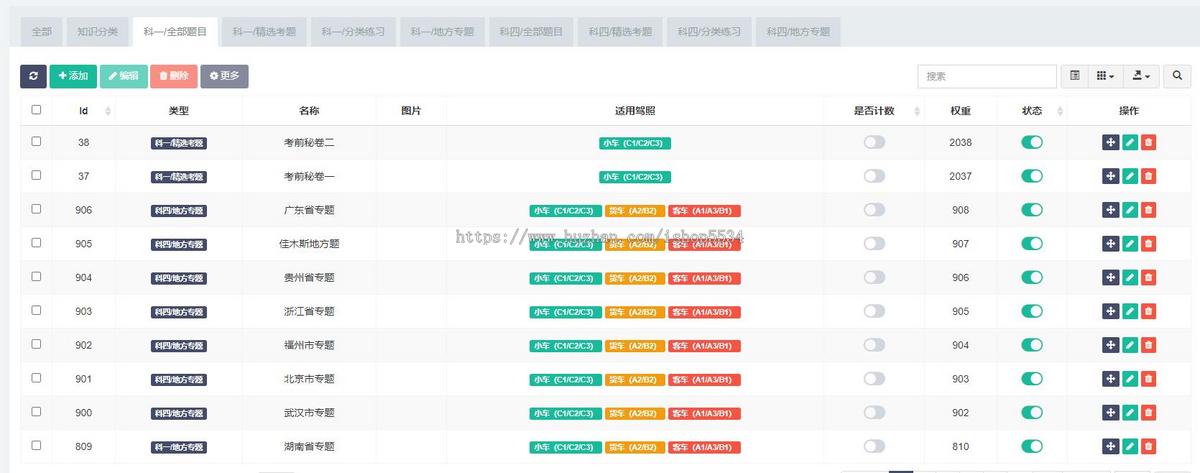
Task: Click the 货车 (A2/B2) tag for 广东省专题
Action: coord(635,211)
